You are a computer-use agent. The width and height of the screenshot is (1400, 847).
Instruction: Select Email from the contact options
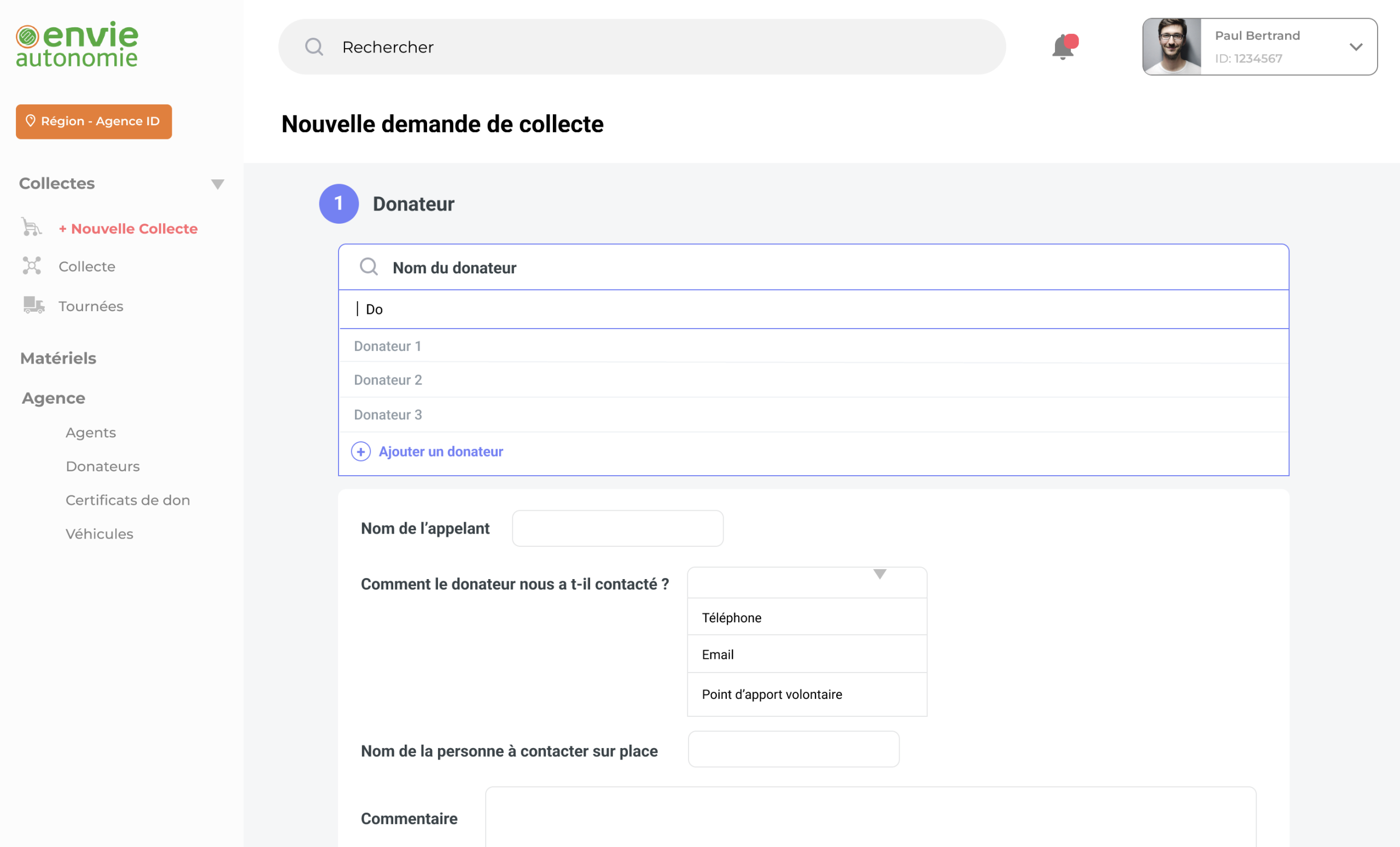click(717, 655)
